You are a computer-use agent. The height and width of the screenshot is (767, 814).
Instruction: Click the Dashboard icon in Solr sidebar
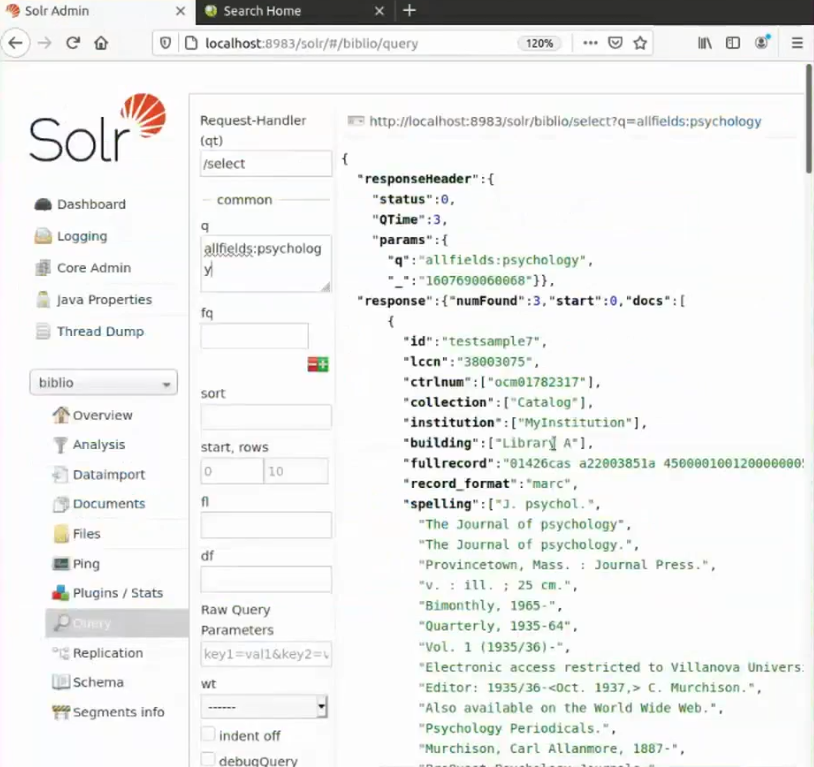coord(43,204)
